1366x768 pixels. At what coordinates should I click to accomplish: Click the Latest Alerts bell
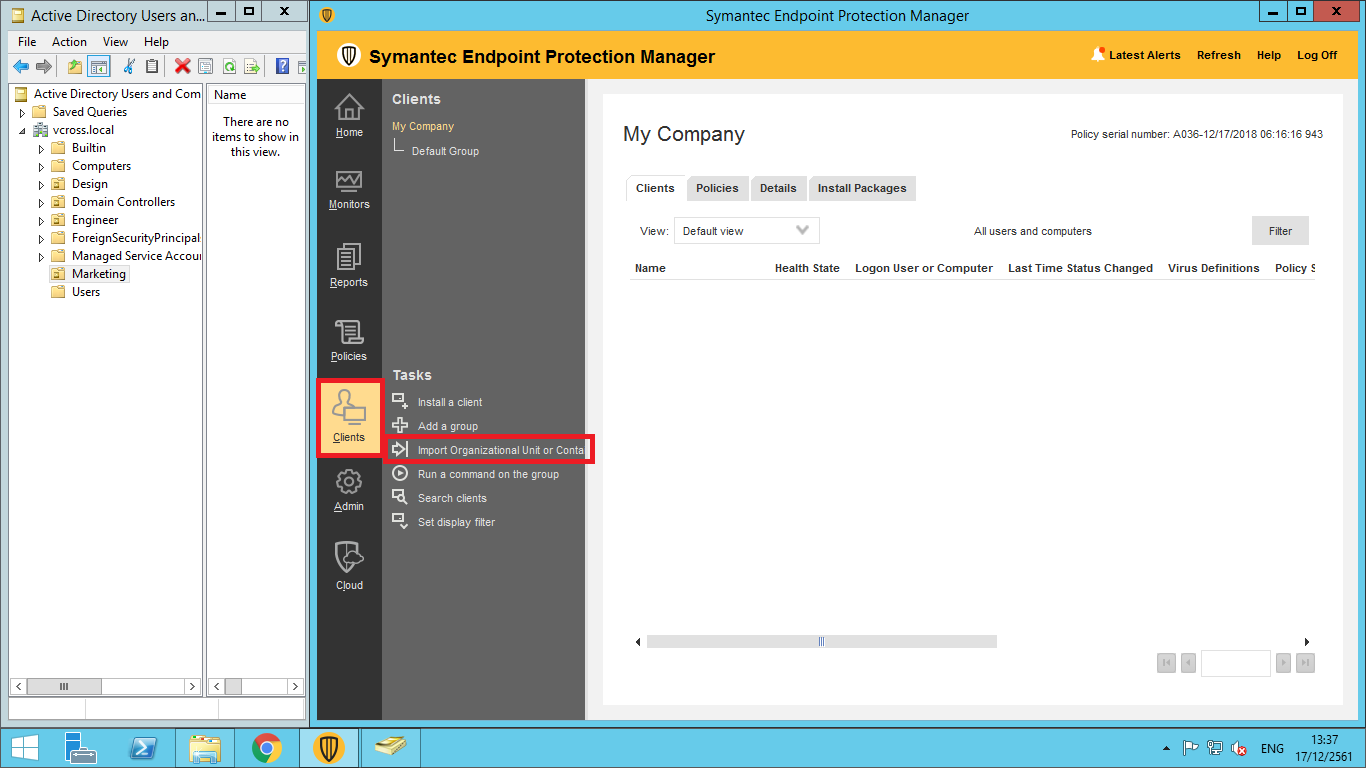[1099, 55]
